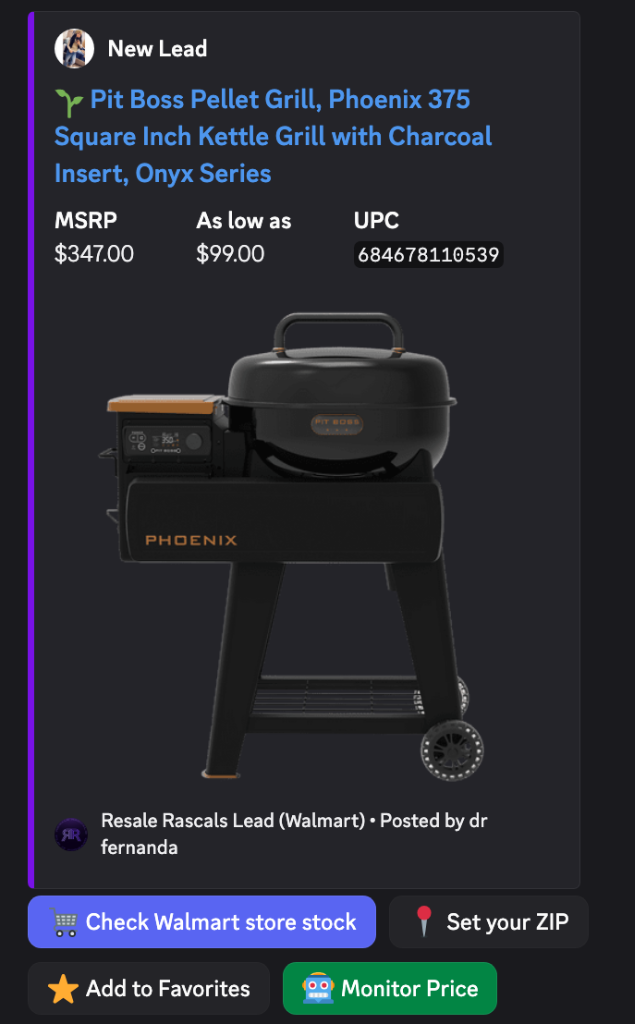Click the Resale Rascals footer logo
The width and height of the screenshot is (635, 1024).
pyautogui.click(x=71, y=834)
